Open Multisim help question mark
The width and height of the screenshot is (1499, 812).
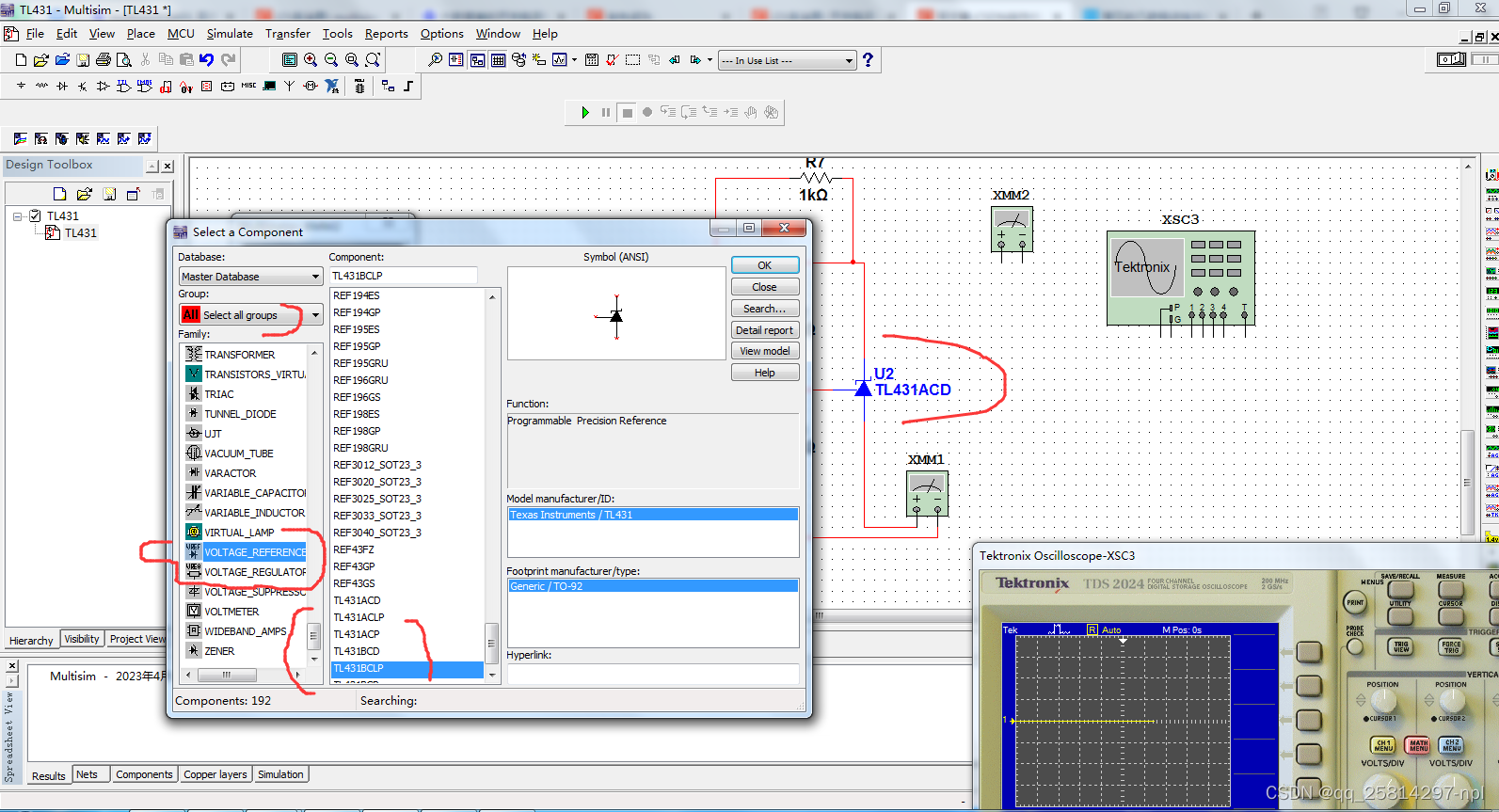click(x=868, y=59)
